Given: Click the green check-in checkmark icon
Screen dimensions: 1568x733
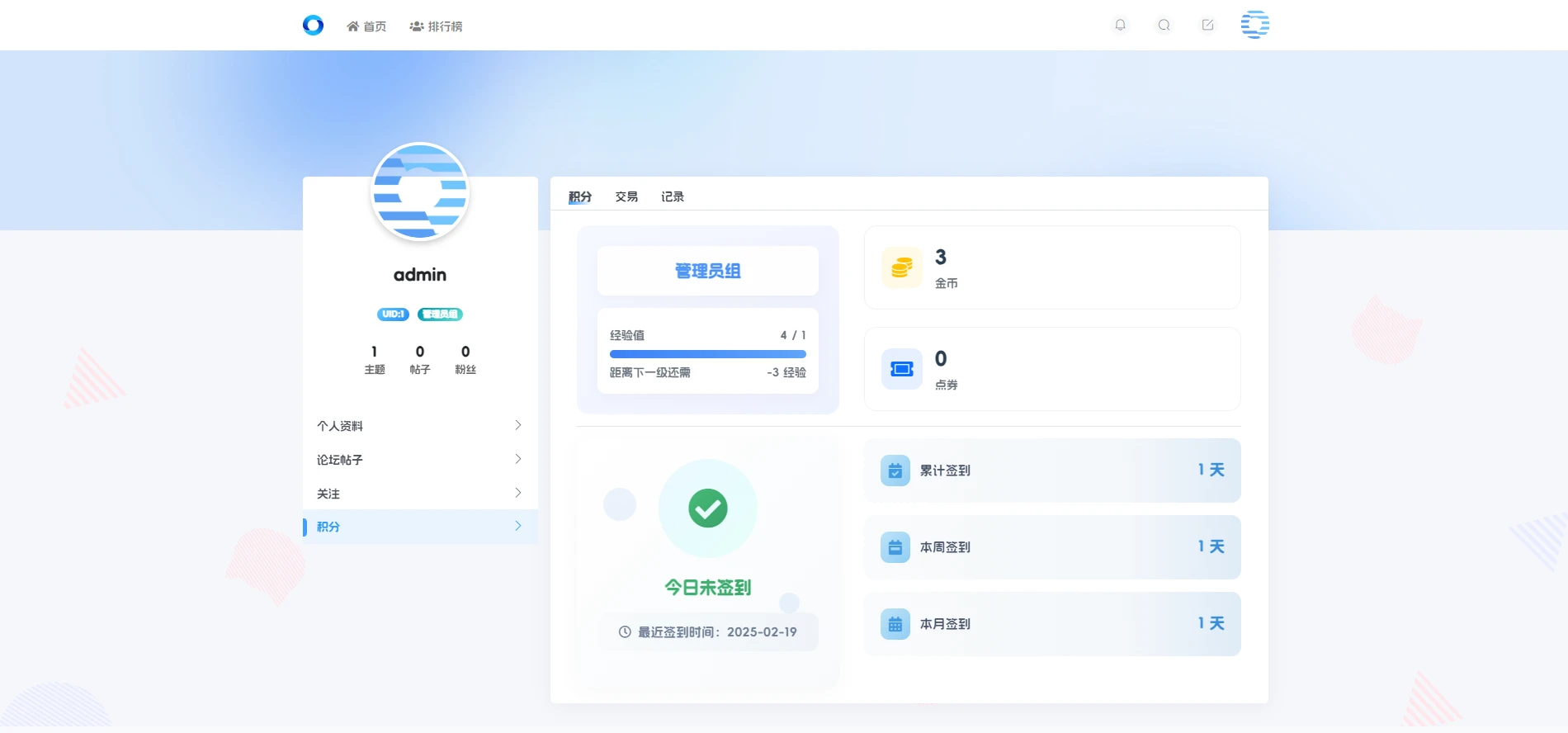Looking at the screenshot, I should point(707,508).
